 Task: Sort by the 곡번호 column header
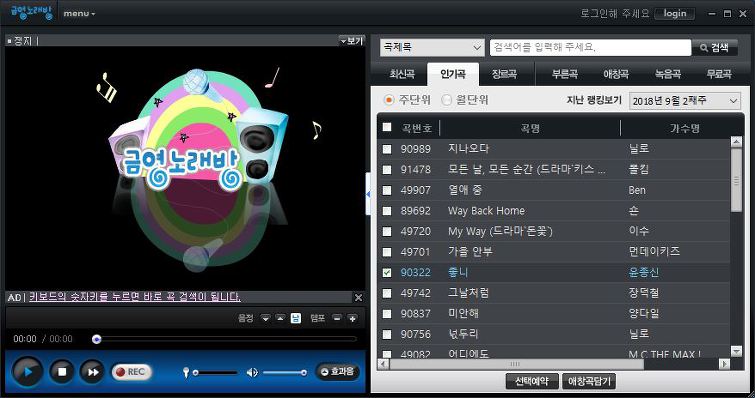pos(416,128)
